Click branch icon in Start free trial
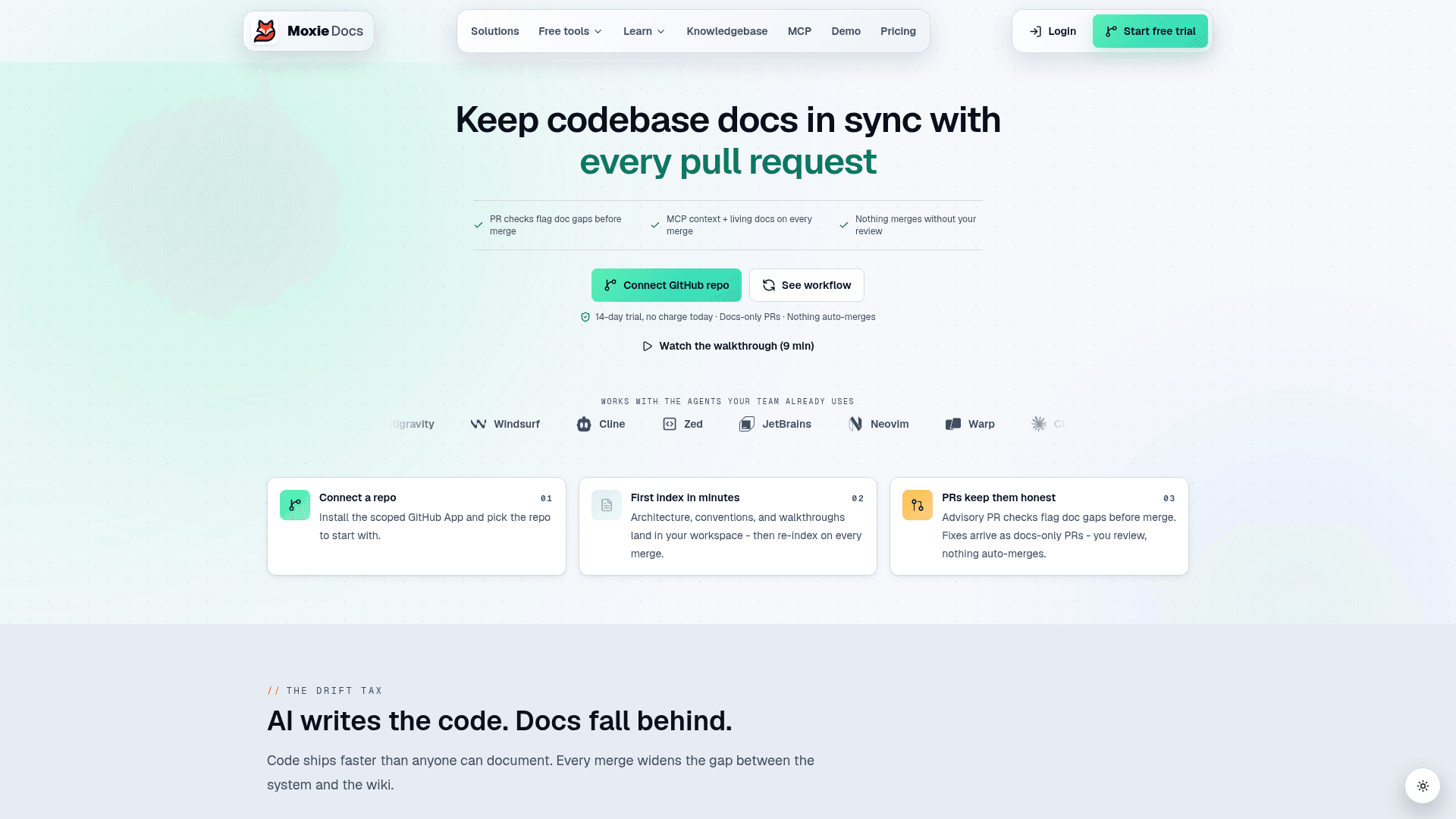1456x819 pixels. [x=1111, y=31]
